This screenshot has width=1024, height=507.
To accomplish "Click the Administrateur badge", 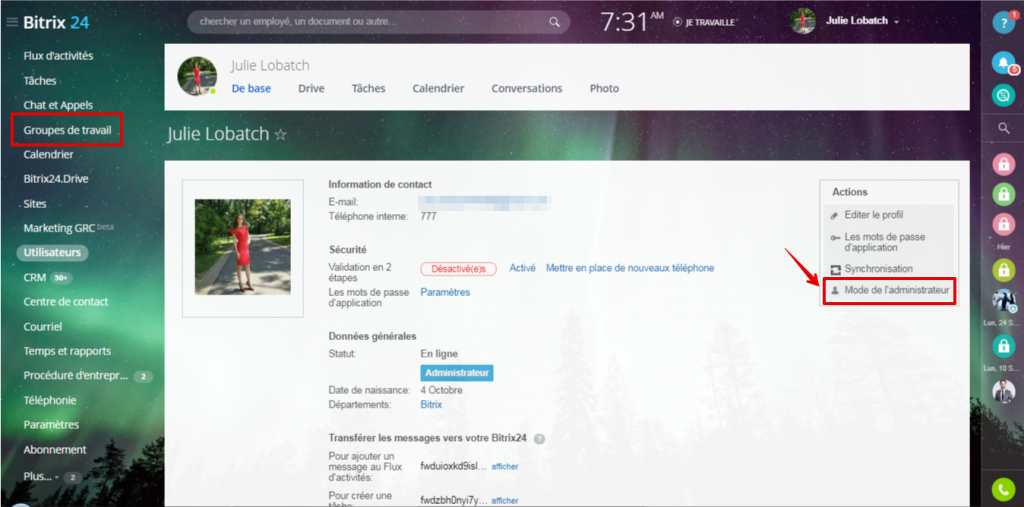I will (456, 373).
